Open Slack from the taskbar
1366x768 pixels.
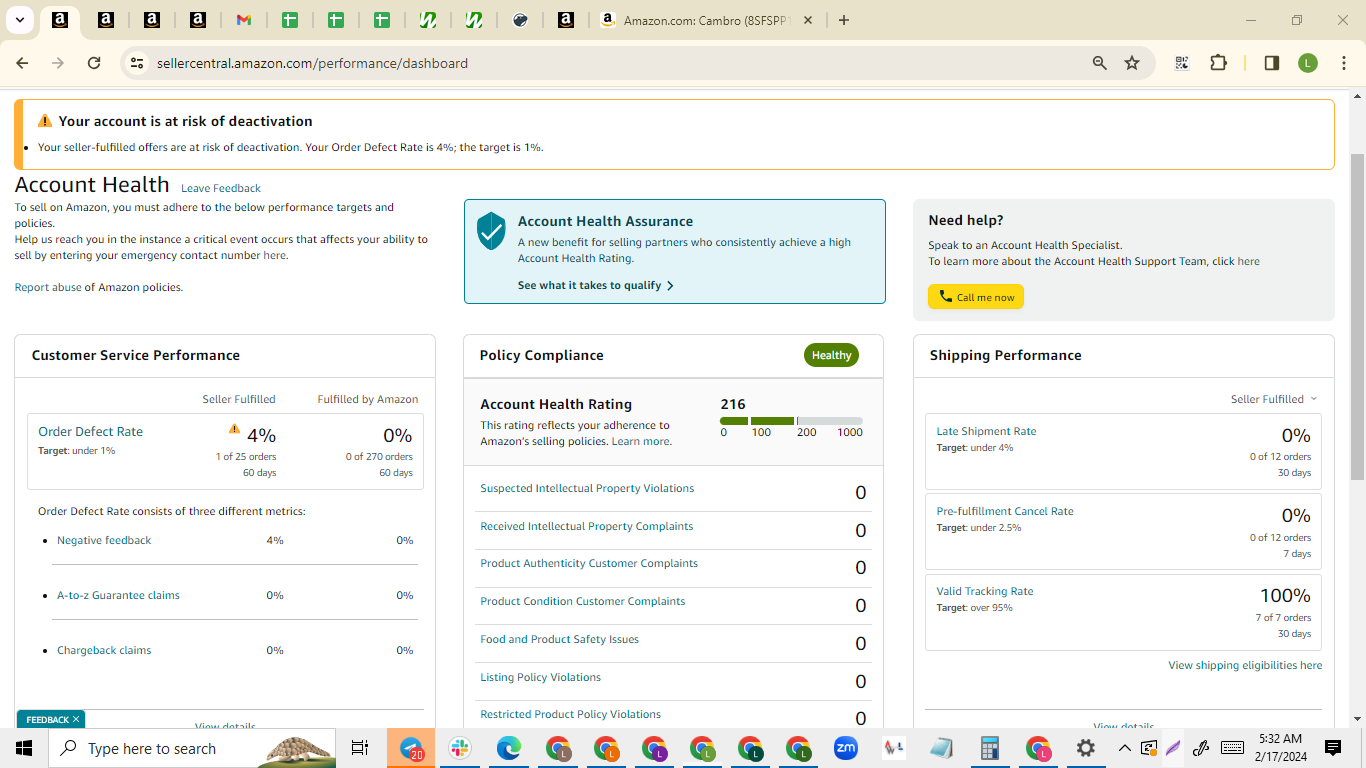click(460, 748)
